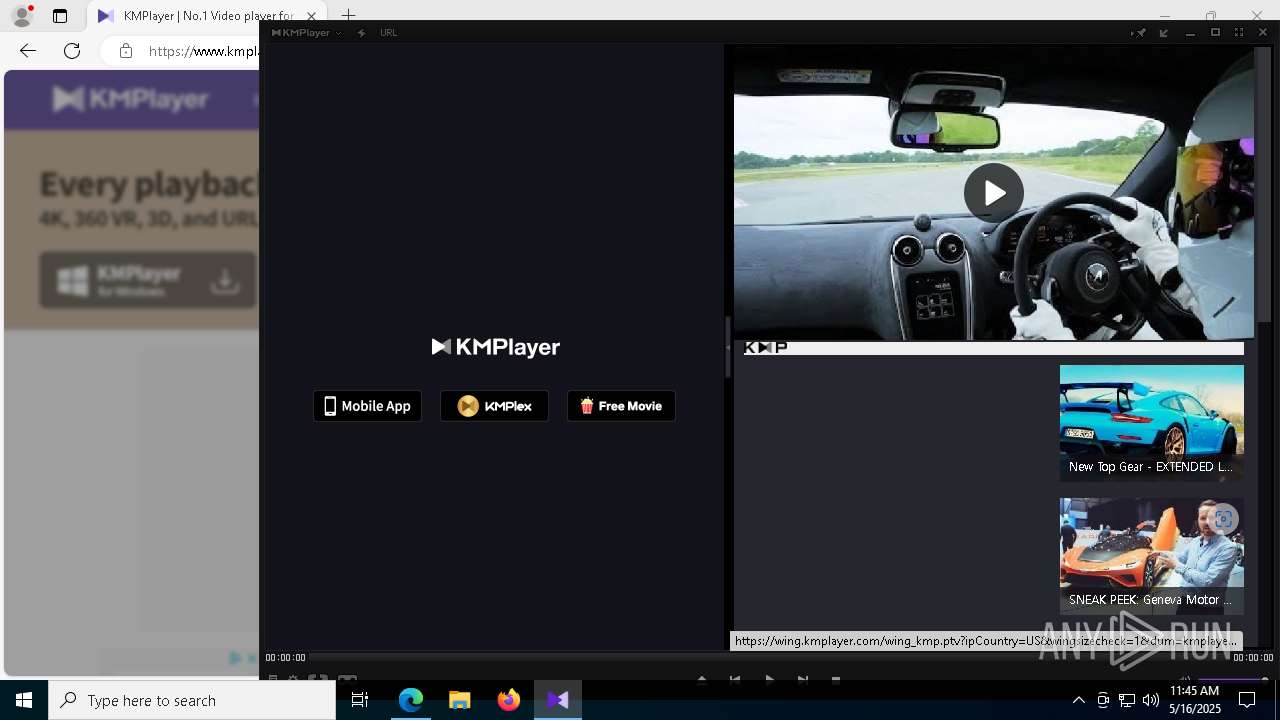Click the visual search icon on Geneva thumbnail
1280x720 pixels.
point(1223,519)
